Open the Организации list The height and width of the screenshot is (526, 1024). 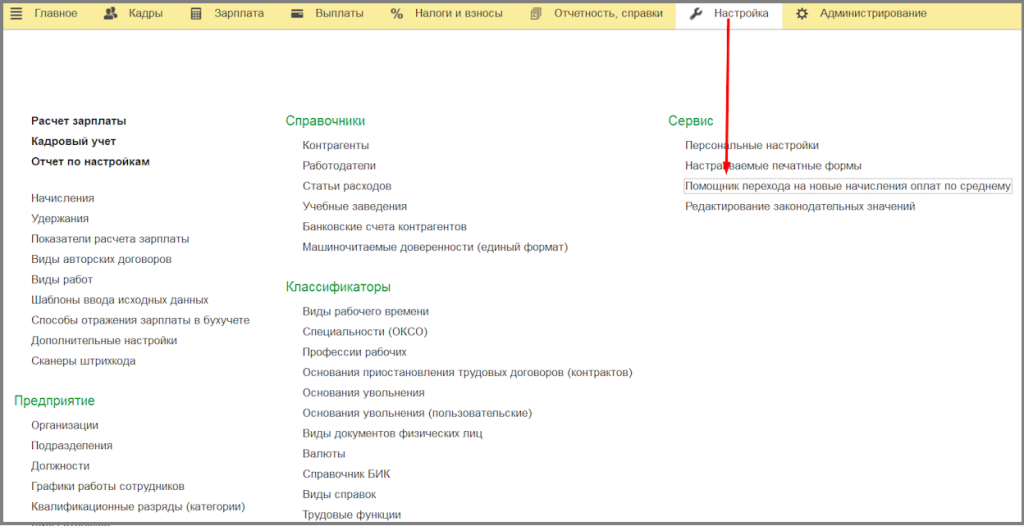(x=65, y=425)
